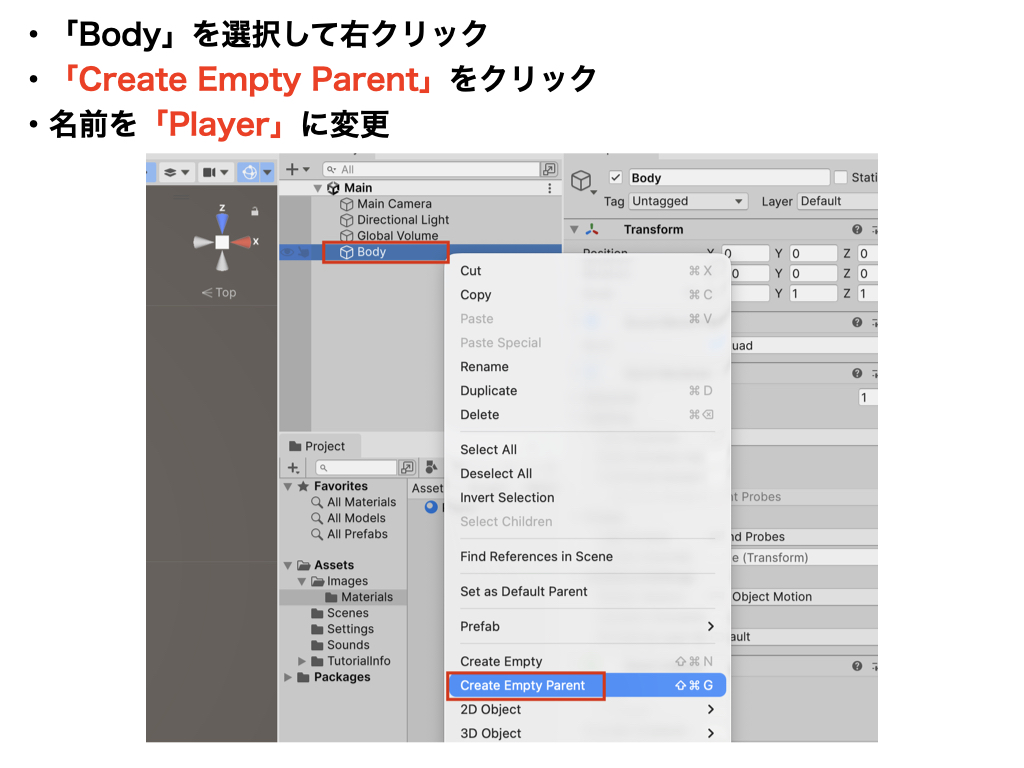Select All Materials saved search
1024x768 pixels.
point(354,502)
